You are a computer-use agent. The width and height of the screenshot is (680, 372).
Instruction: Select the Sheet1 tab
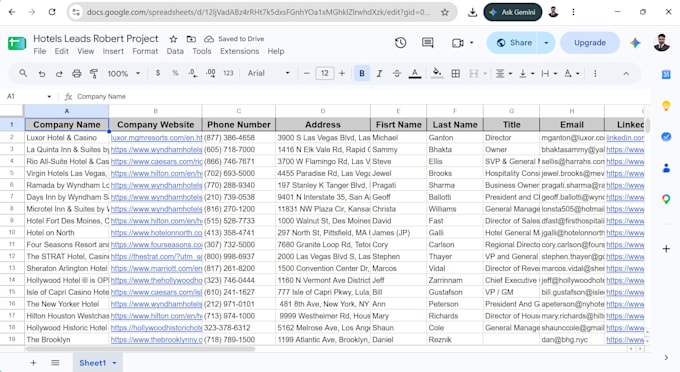(x=98, y=363)
